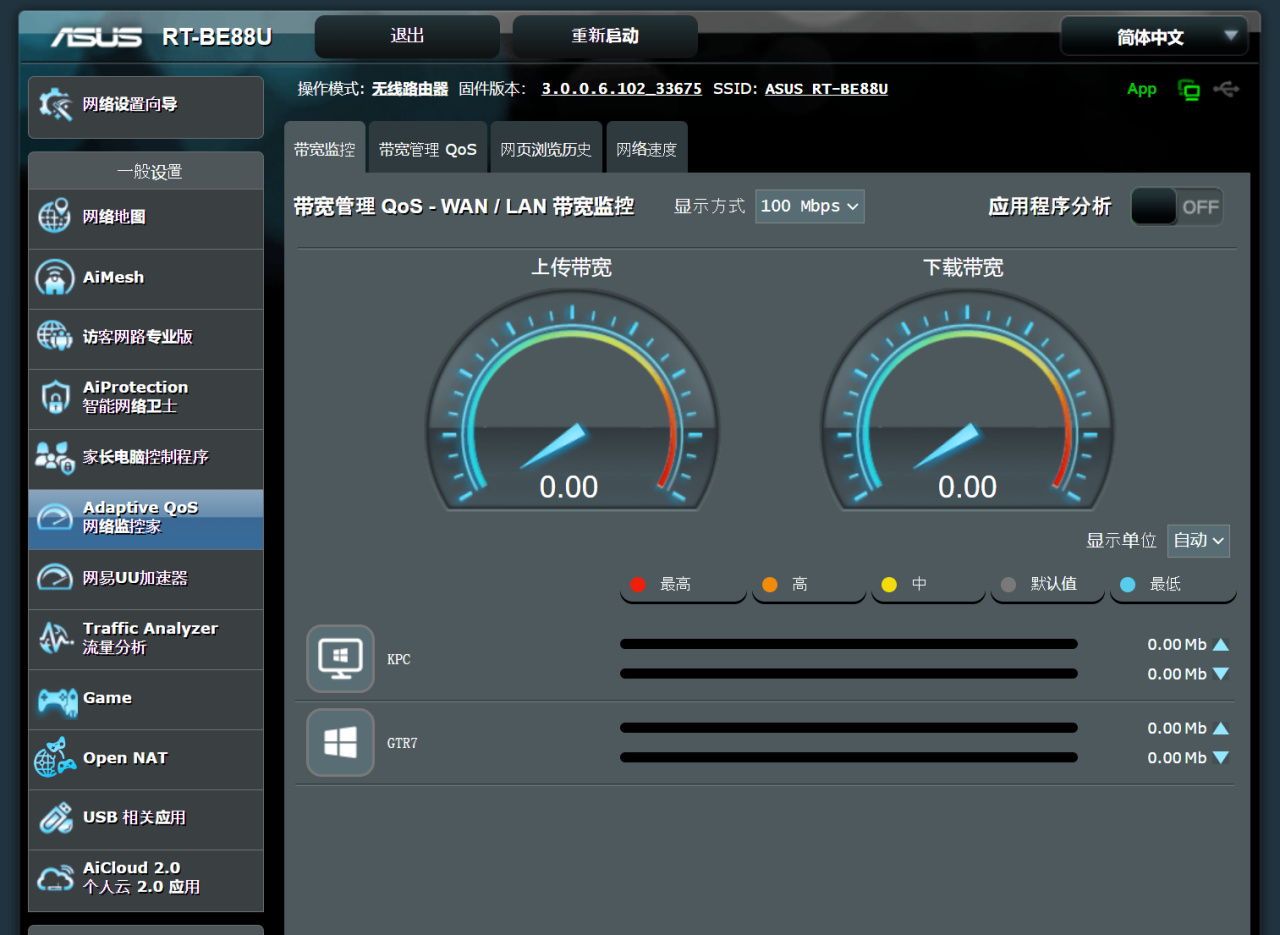Click KPC upload arrow indicator
This screenshot has height=935, width=1280.
[1220, 645]
